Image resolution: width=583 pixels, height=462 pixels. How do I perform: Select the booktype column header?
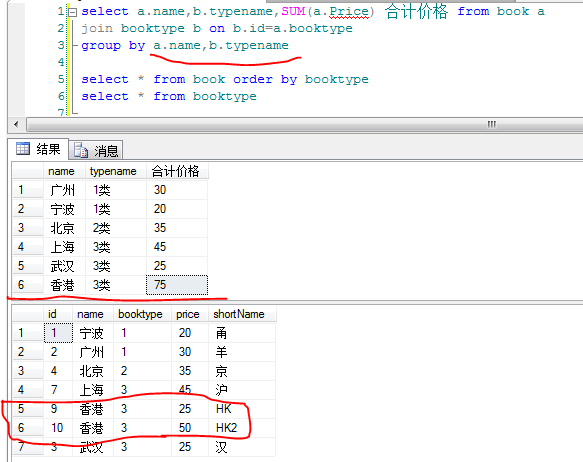[142, 314]
